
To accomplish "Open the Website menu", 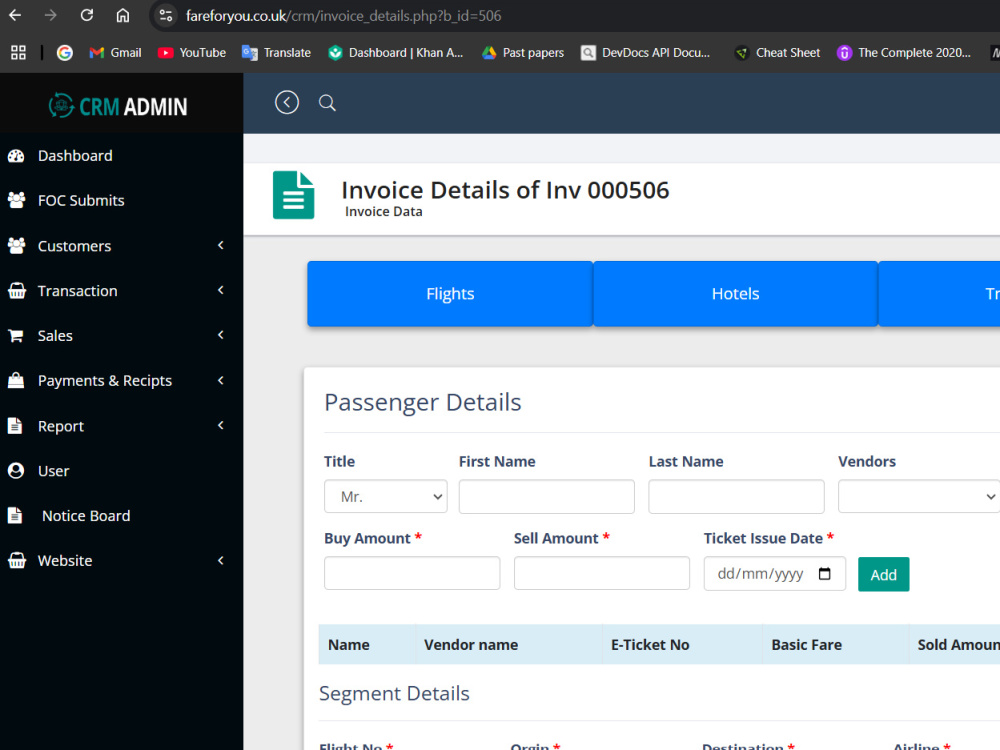I will pyautogui.click(x=65, y=561).
